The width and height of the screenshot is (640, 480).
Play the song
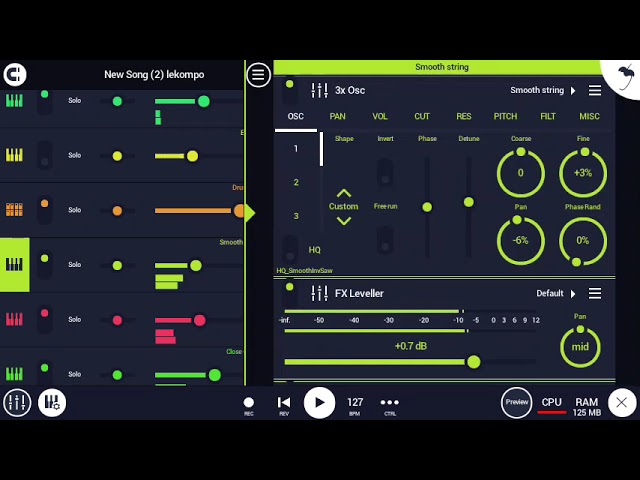click(320, 403)
